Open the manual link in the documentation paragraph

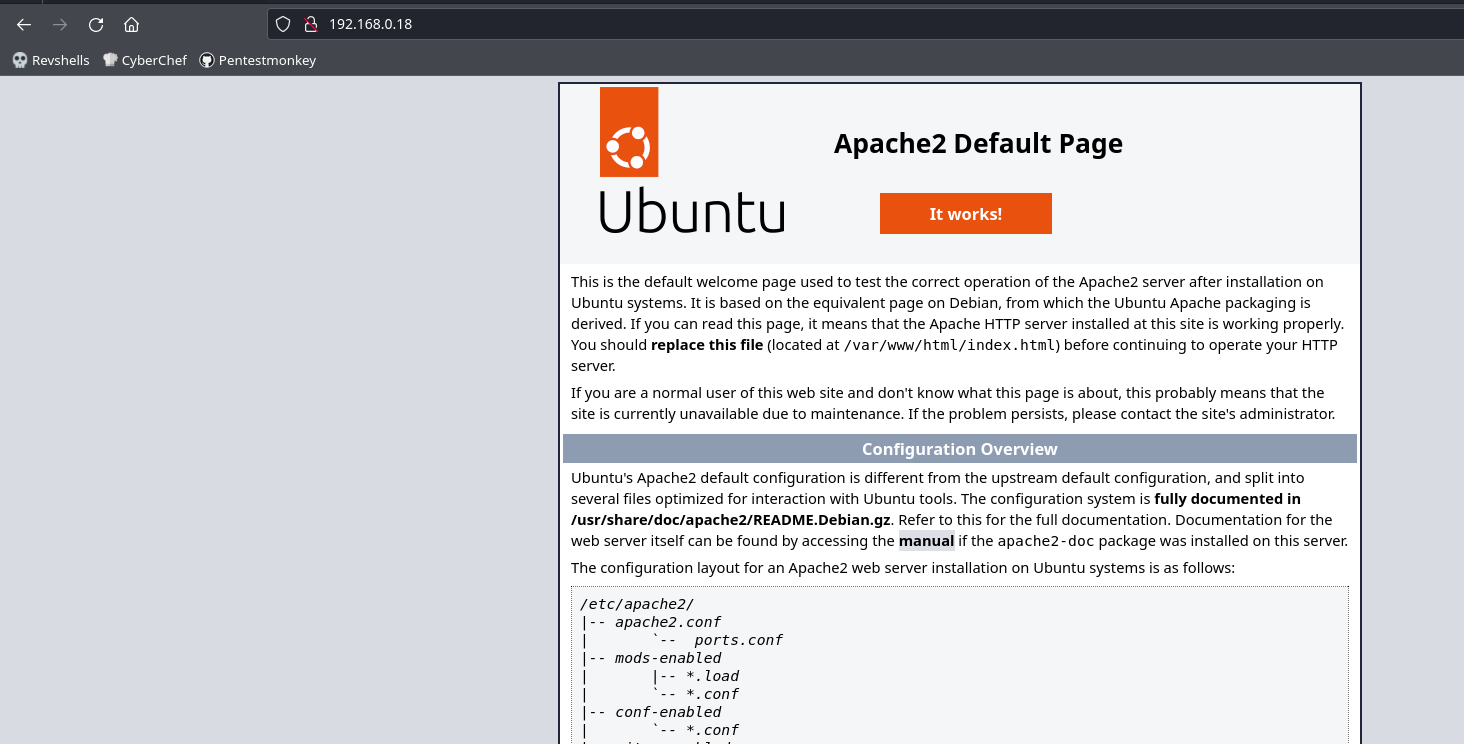pyautogui.click(x=927, y=541)
